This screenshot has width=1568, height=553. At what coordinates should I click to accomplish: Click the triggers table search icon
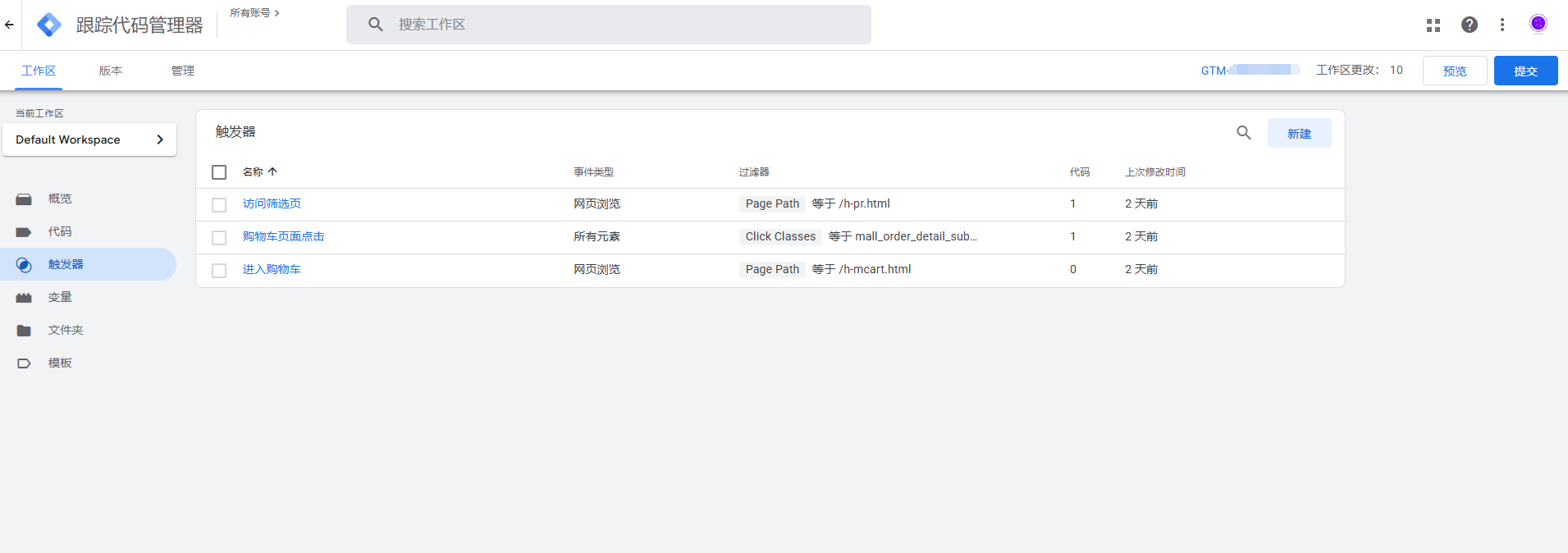click(1244, 132)
